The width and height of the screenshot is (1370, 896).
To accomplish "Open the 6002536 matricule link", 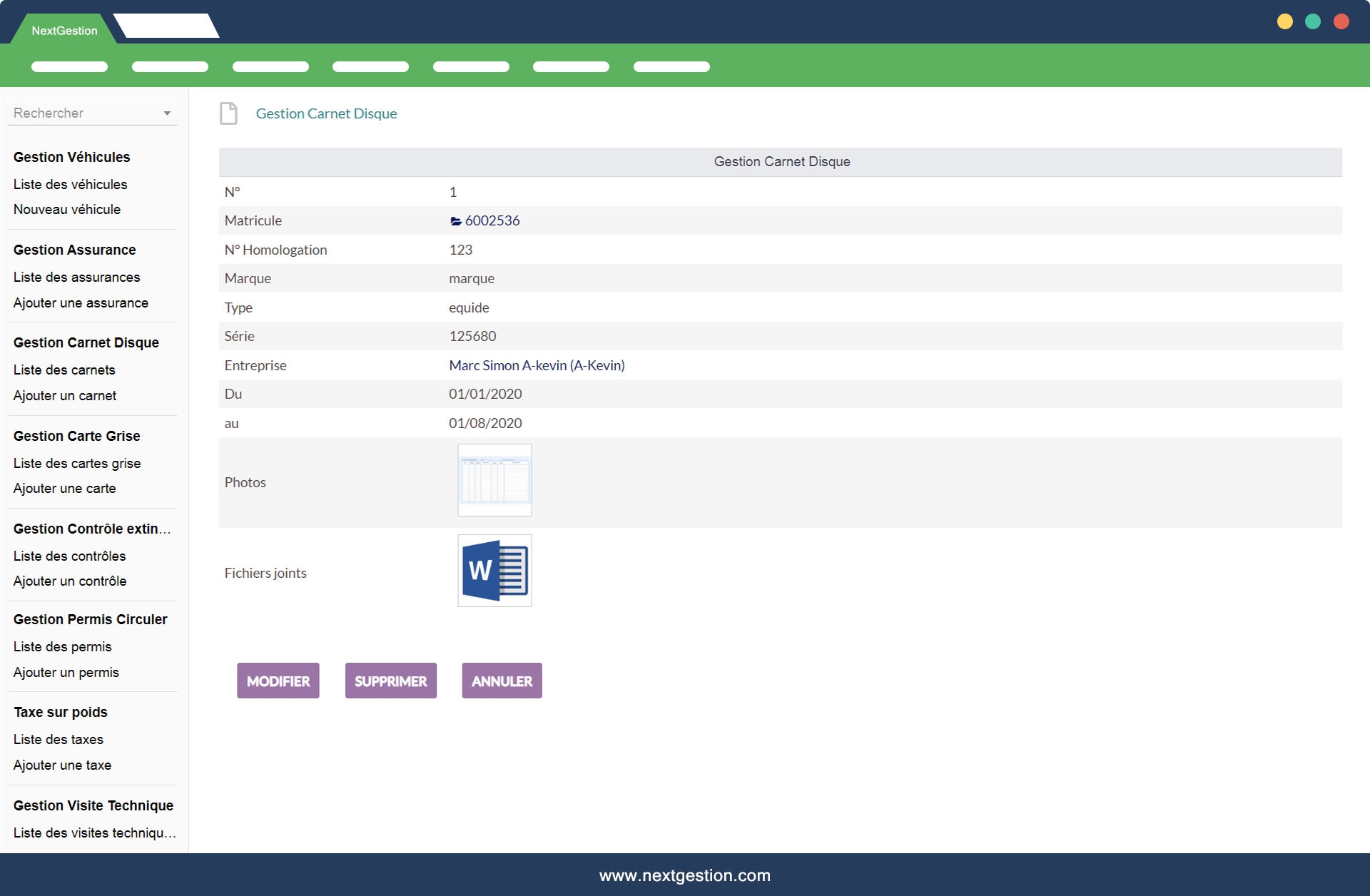I will pos(492,221).
